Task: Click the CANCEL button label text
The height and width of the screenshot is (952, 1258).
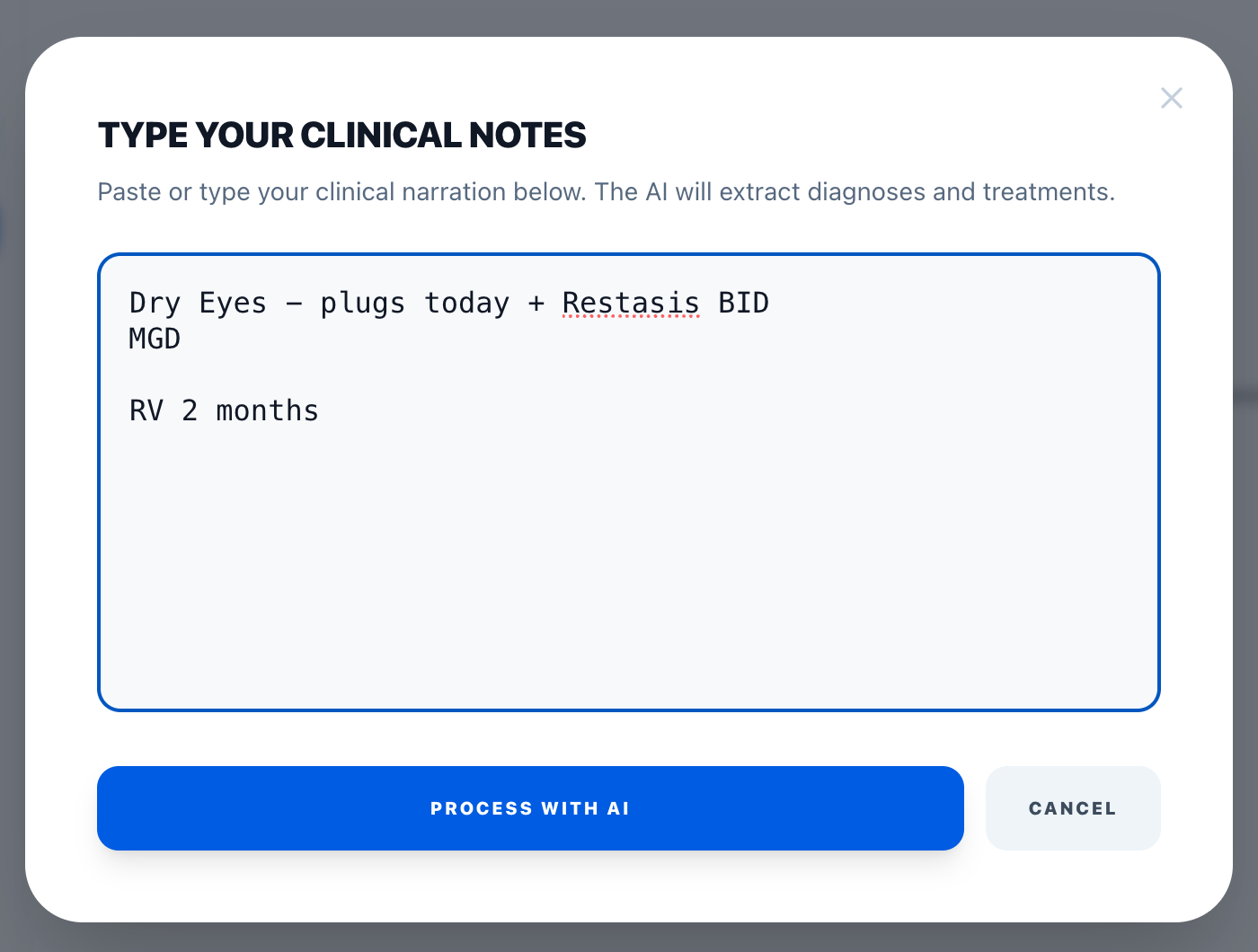Action: click(1072, 808)
